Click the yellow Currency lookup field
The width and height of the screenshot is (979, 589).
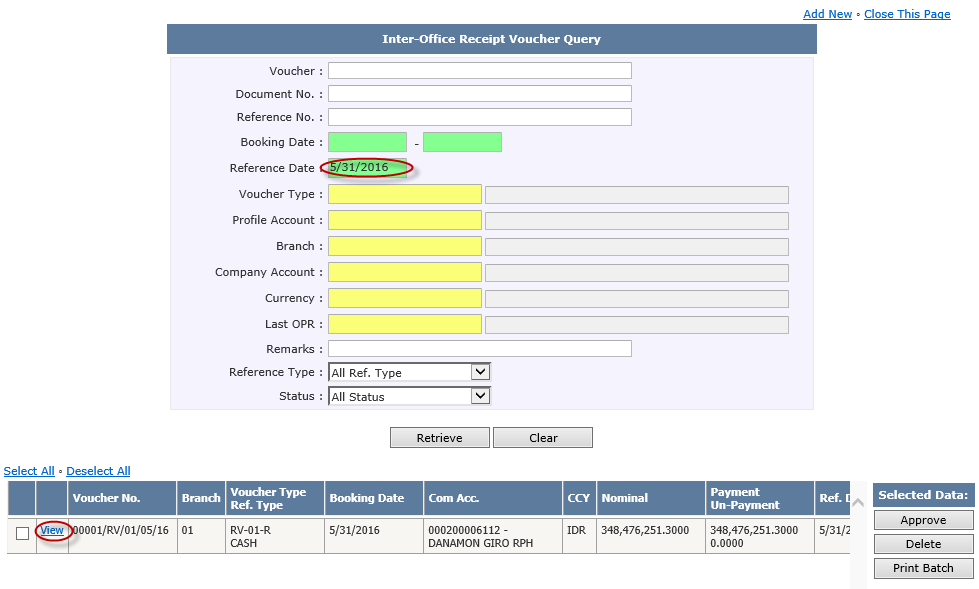tap(404, 298)
